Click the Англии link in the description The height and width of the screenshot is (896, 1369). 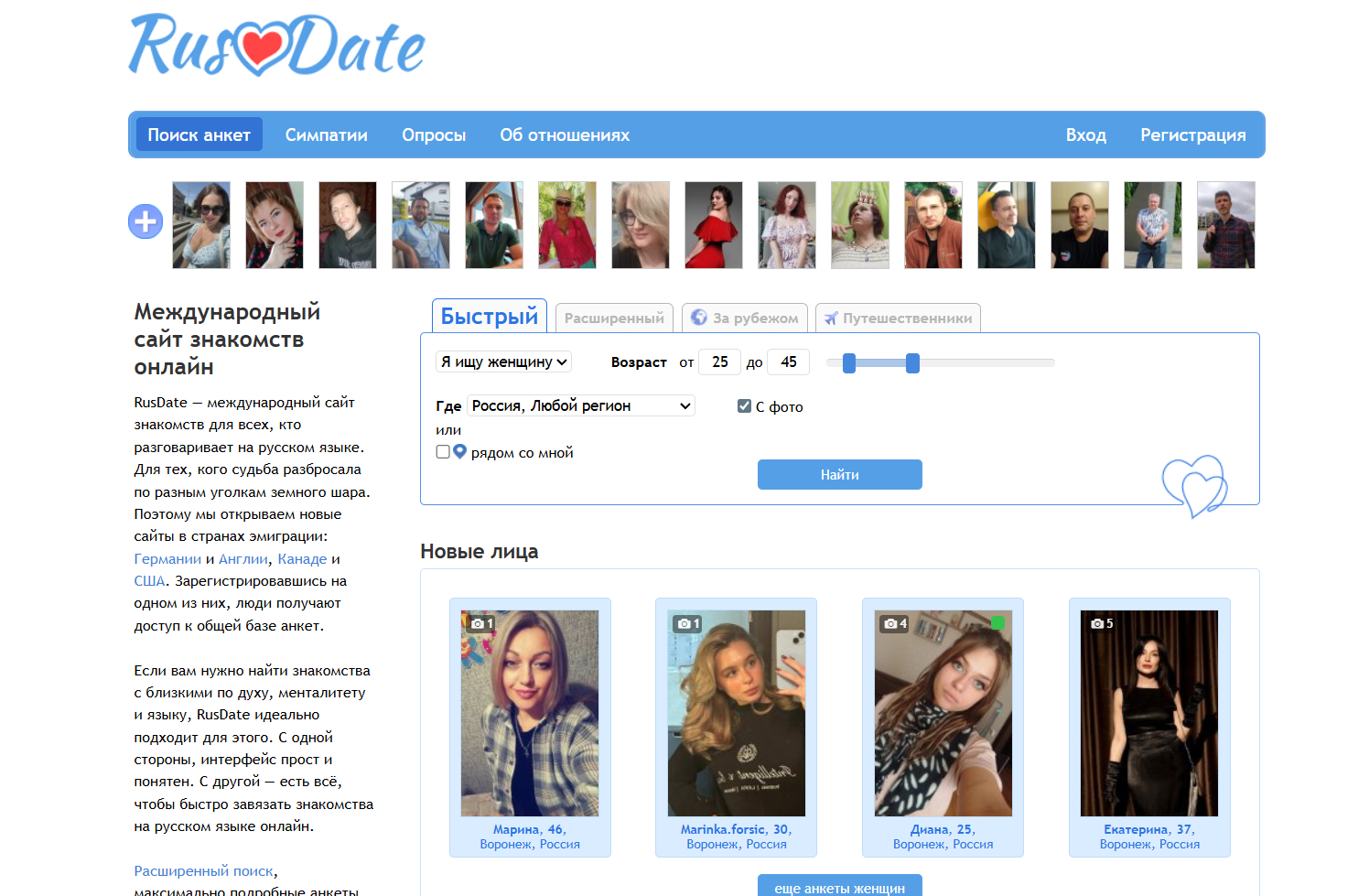pos(243,558)
